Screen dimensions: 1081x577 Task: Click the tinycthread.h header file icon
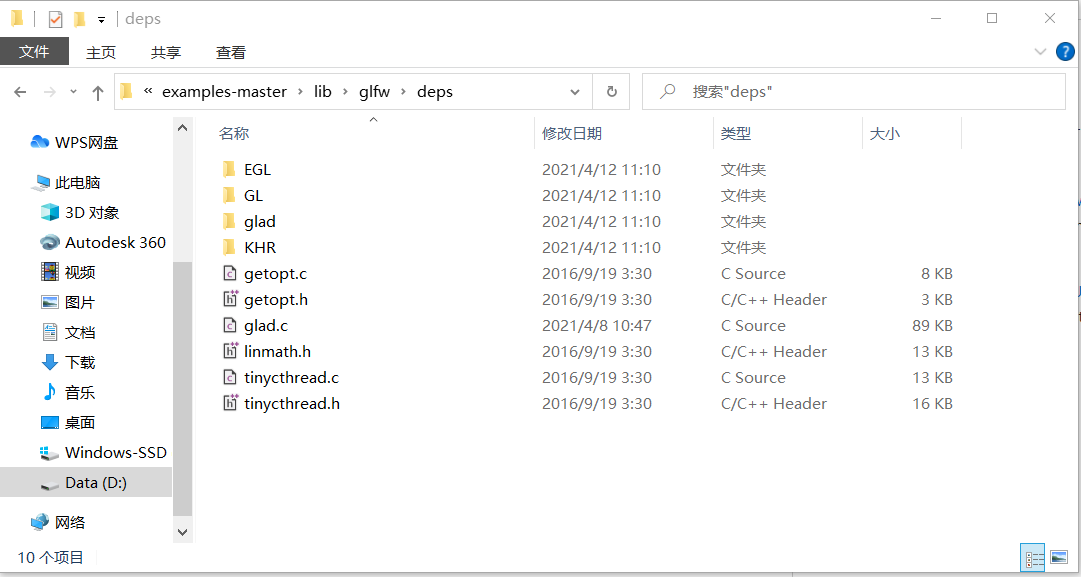coord(230,403)
